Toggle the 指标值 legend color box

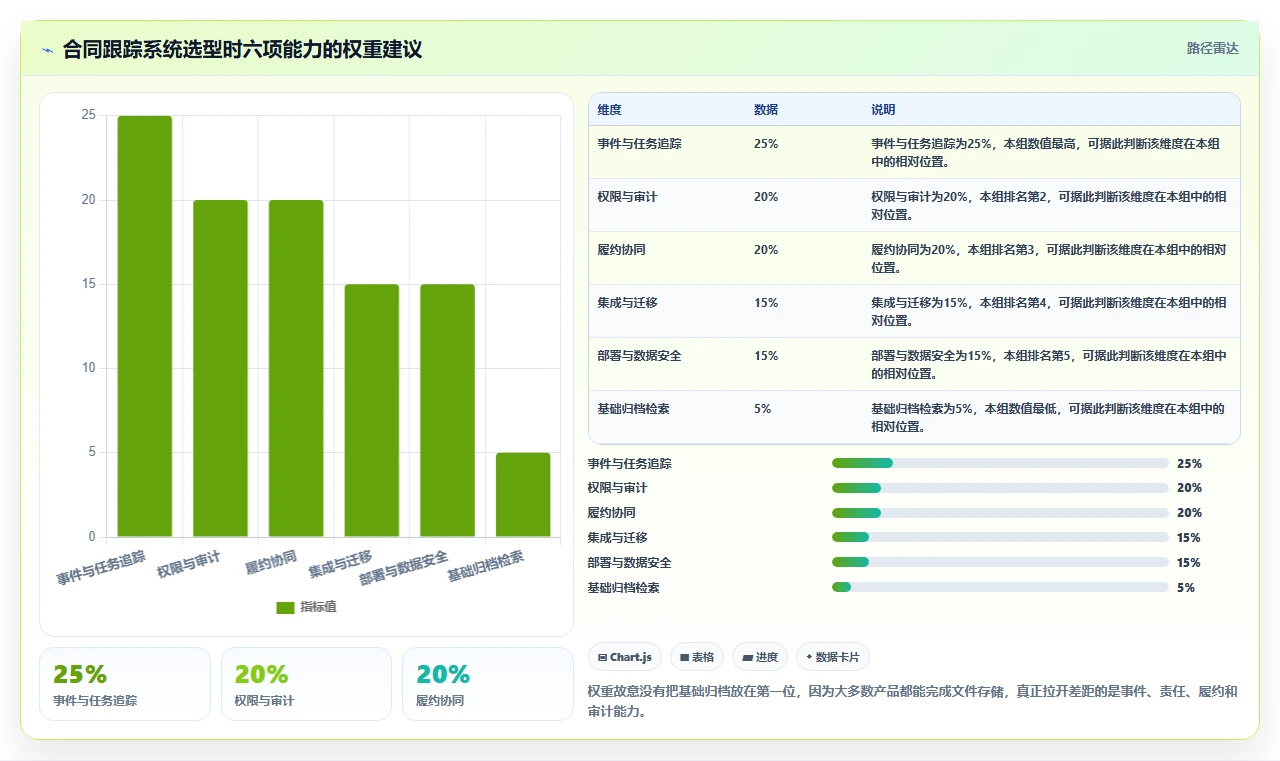tap(285, 607)
